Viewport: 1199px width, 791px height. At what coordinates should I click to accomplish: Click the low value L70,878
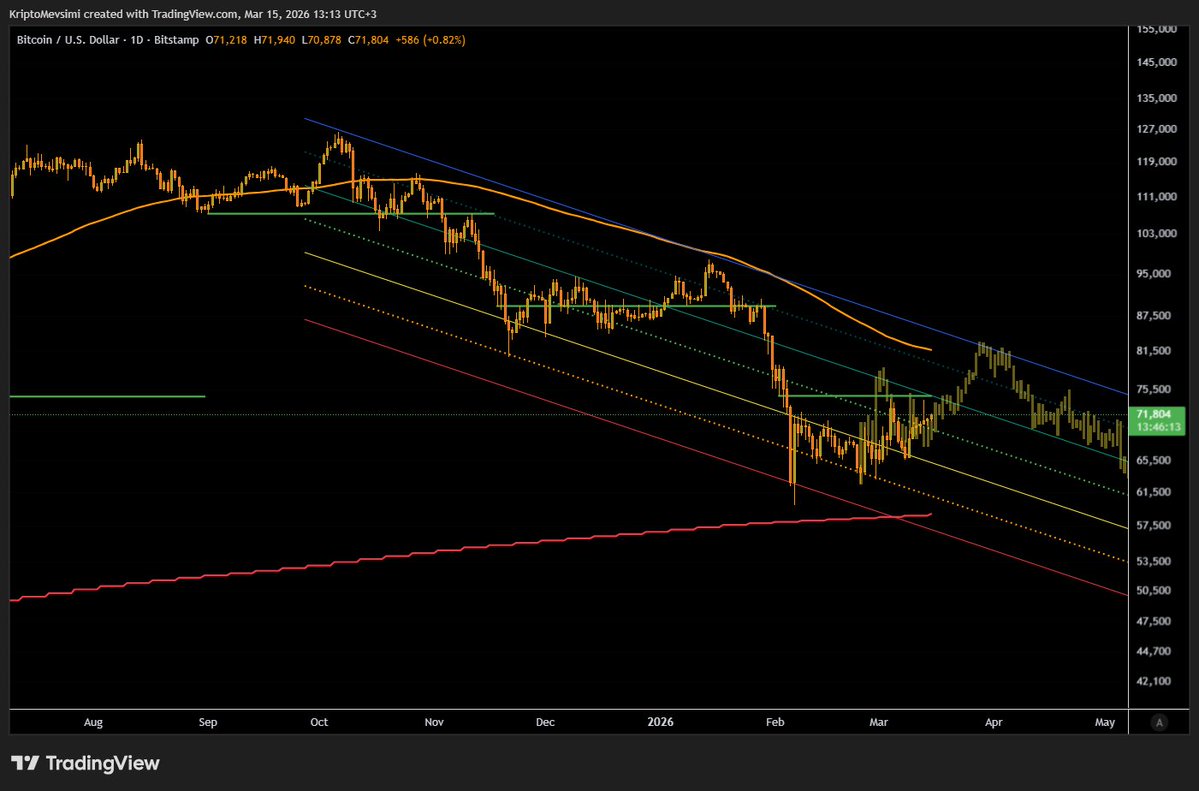click(x=321, y=40)
